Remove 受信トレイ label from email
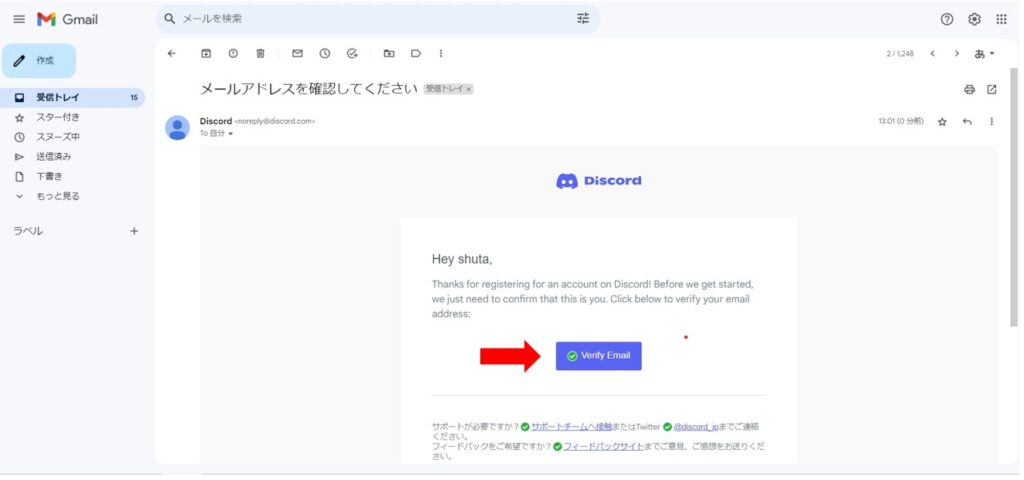Viewport: 1024px width, 480px height. coord(468,89)
